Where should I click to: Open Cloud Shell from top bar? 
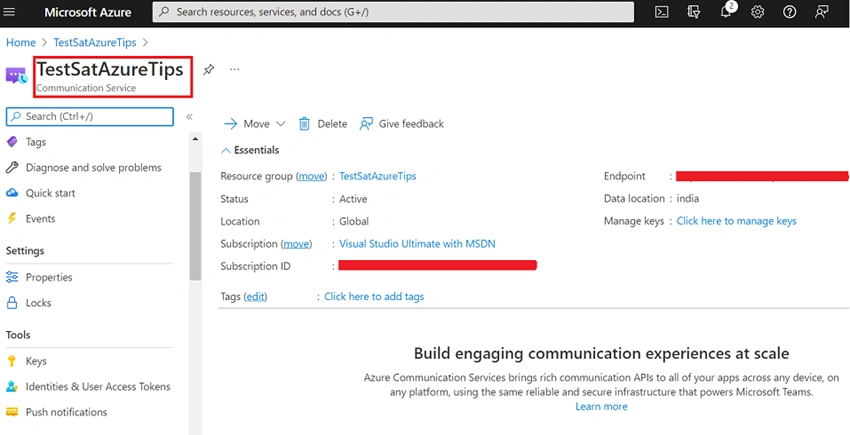click(x=661, y=12)
